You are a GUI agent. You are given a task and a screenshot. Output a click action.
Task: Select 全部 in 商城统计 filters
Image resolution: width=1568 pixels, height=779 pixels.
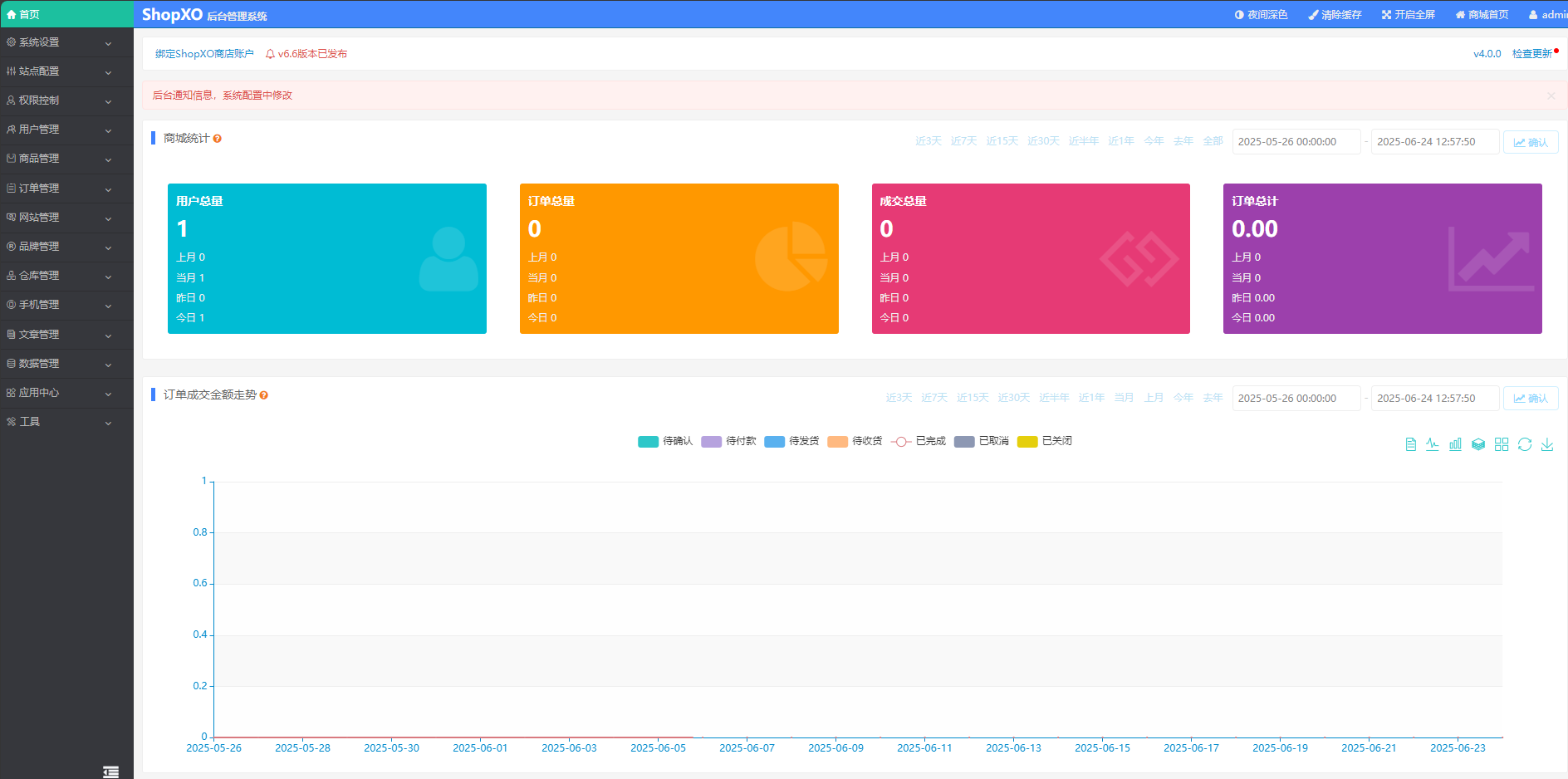click(1213, 141)
